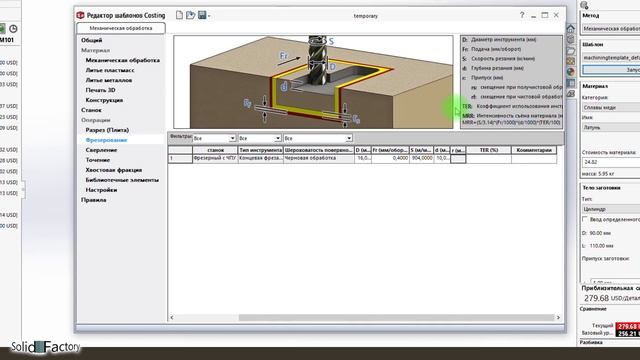Click the scroll left arrow
Image resolution: width=640 pixels, height=360 pixels.
[172, 318]
